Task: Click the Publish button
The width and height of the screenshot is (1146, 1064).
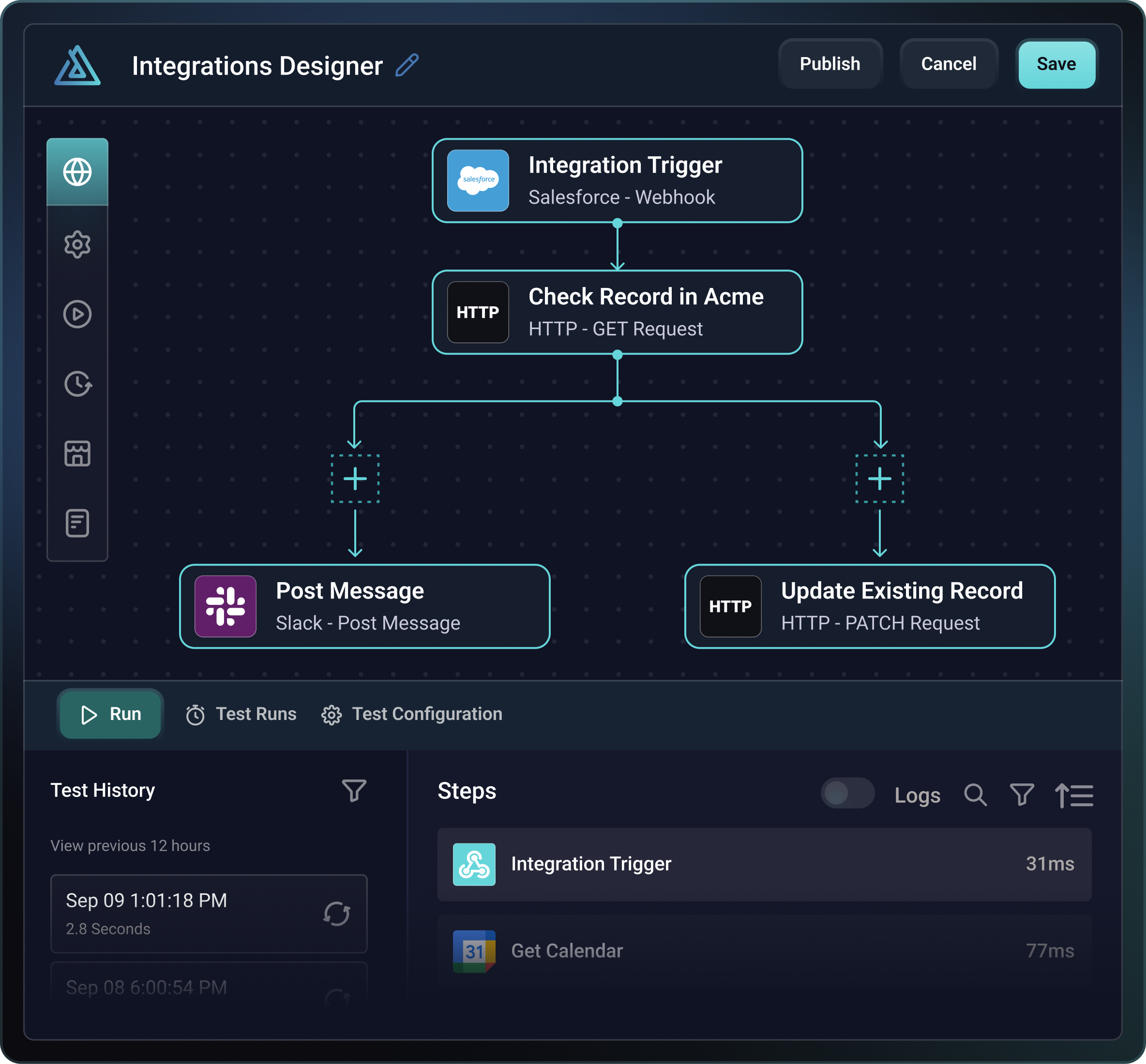Action: click(829, 64)
